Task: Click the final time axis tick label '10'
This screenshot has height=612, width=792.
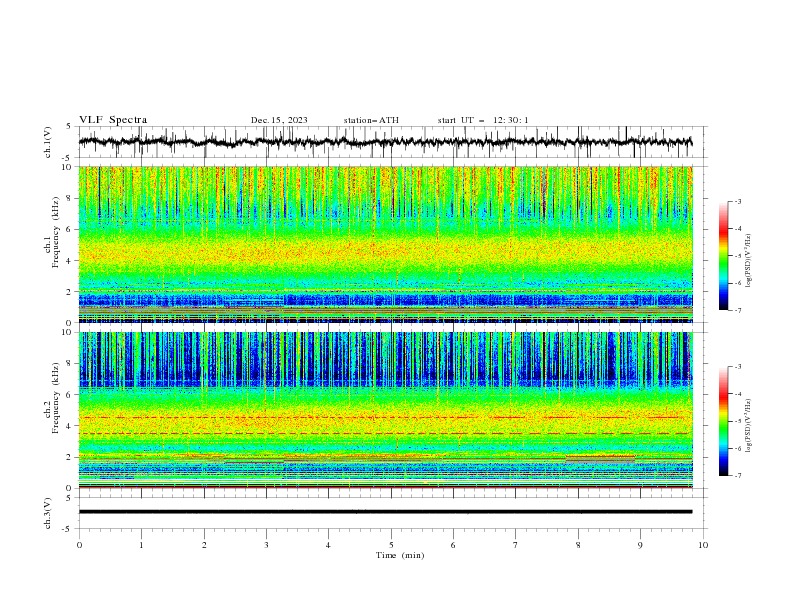Action: [x=703, y=545]
